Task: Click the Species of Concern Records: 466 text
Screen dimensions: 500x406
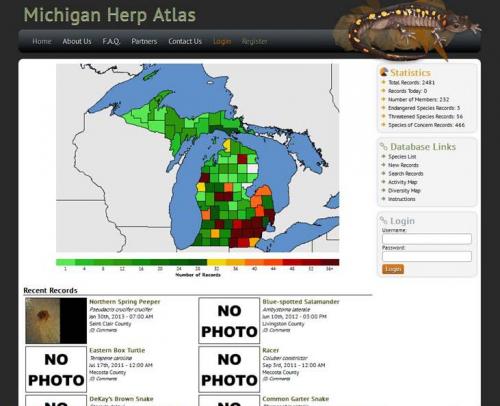Action: (x=426, y=125)
